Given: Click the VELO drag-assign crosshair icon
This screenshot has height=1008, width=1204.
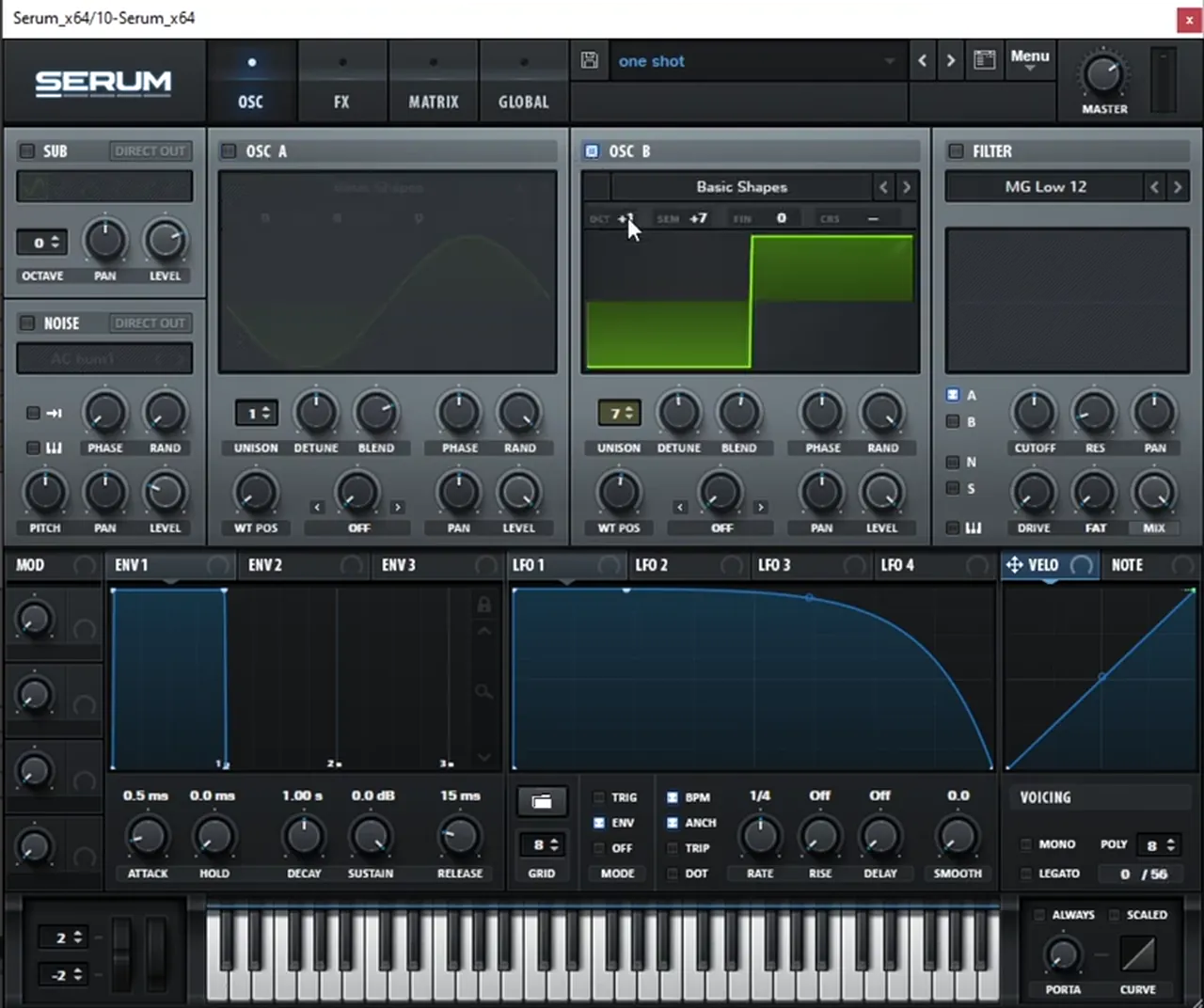Looking at the screenshot, I should point(1014,564).
